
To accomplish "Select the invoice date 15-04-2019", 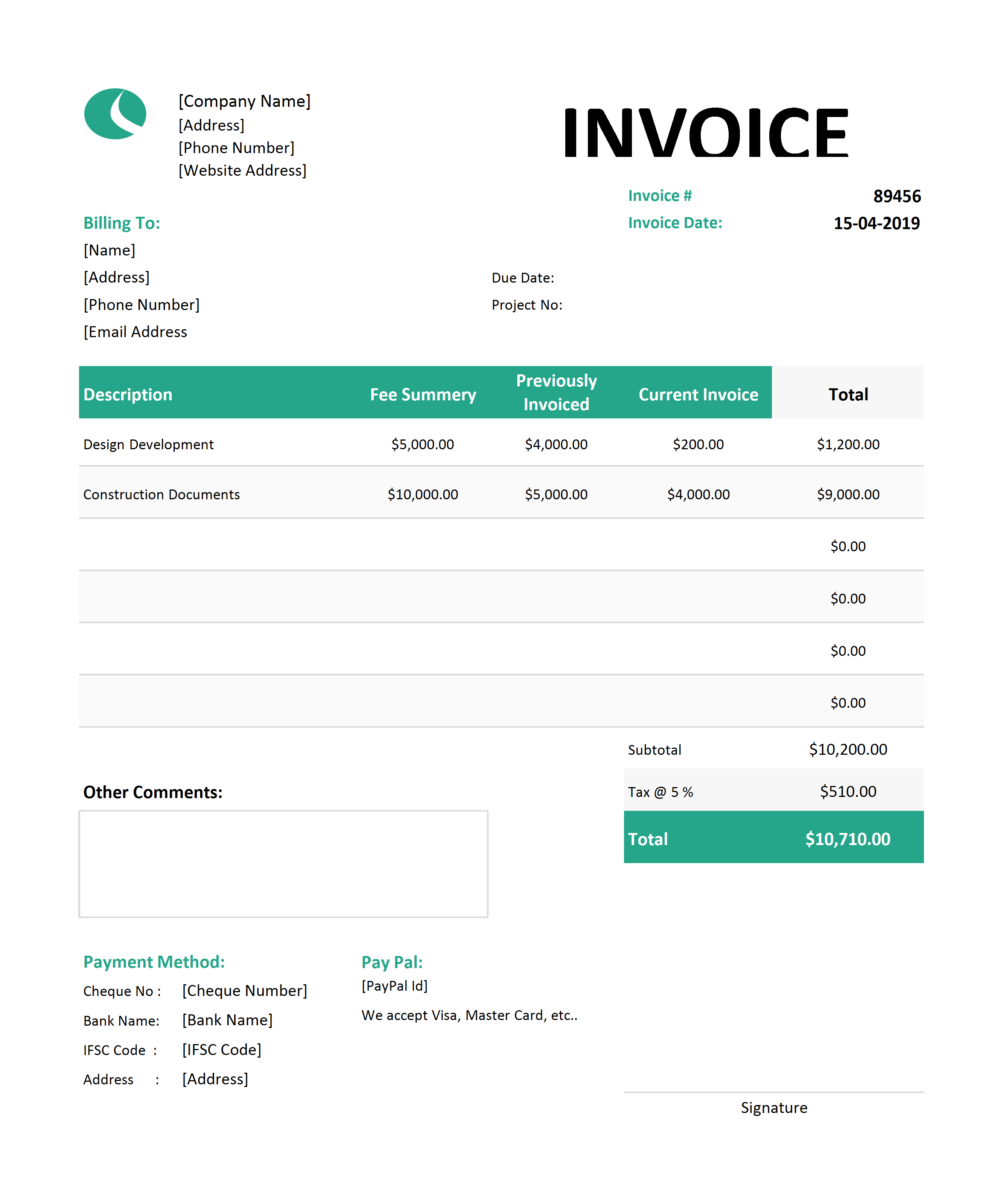I will [x=876, y=223].
